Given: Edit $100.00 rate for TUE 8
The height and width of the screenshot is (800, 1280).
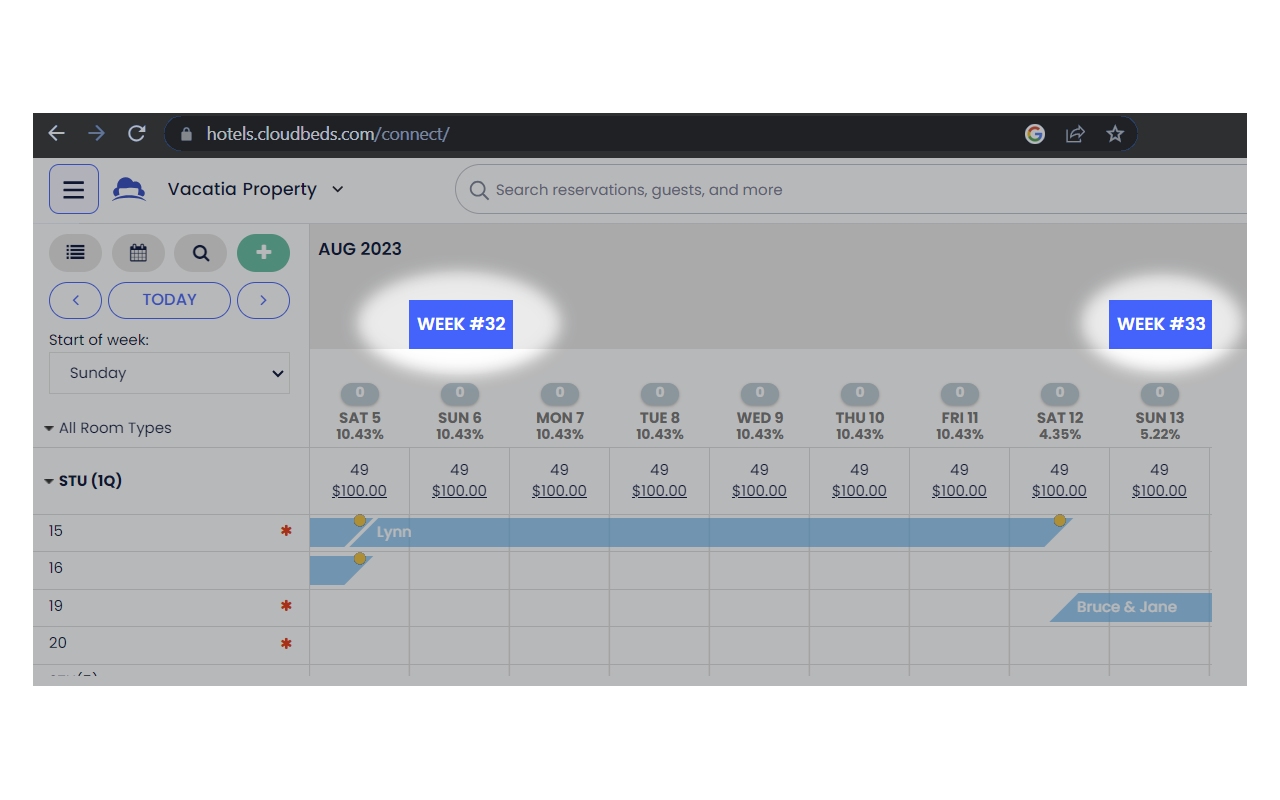Looking at the screenshot, I should pyautogui.click(x=659, y=491).
